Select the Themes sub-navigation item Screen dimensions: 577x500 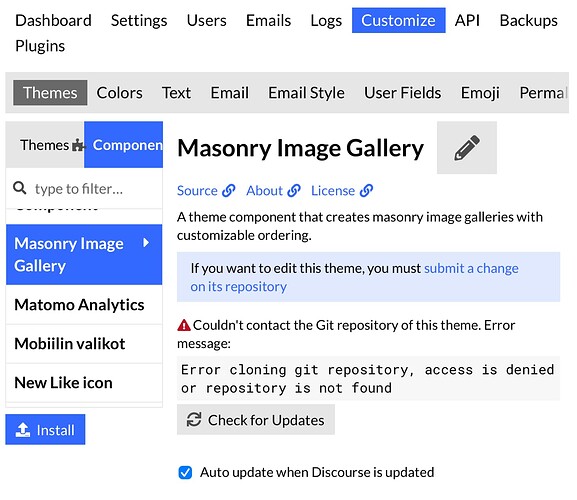pos(50,93)
